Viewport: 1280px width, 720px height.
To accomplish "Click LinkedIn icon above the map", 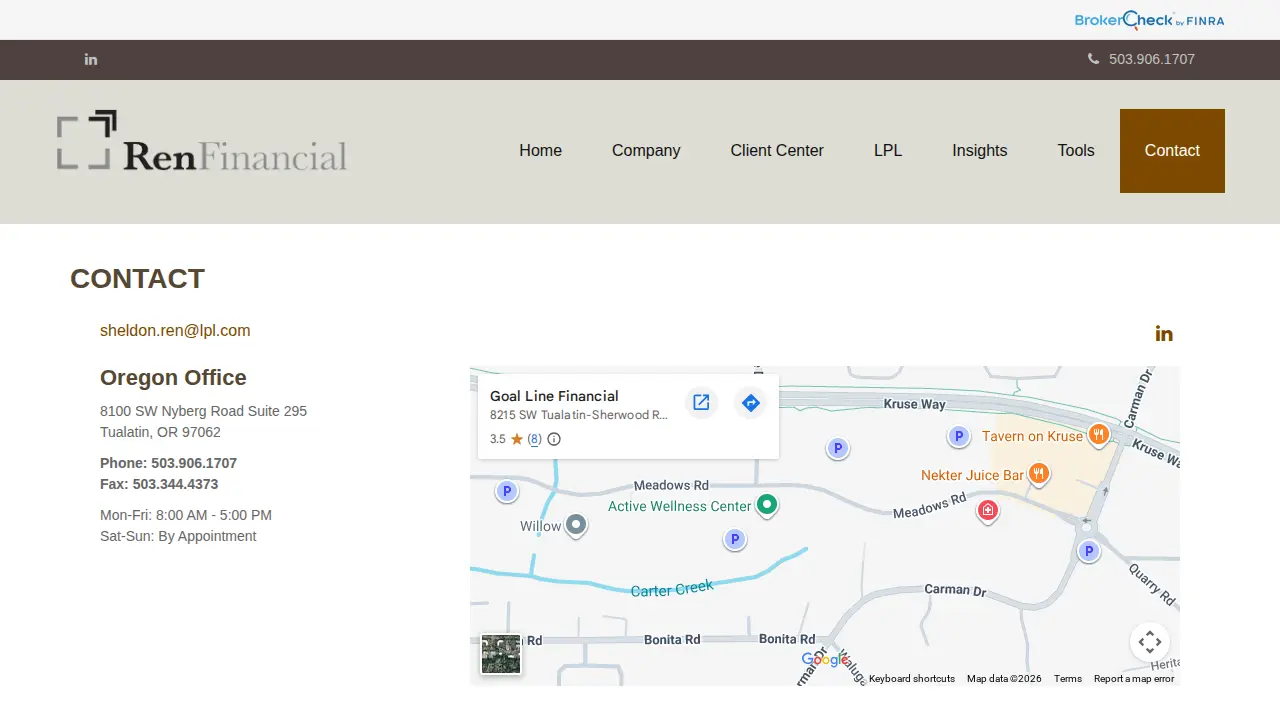I will 1164,333.
